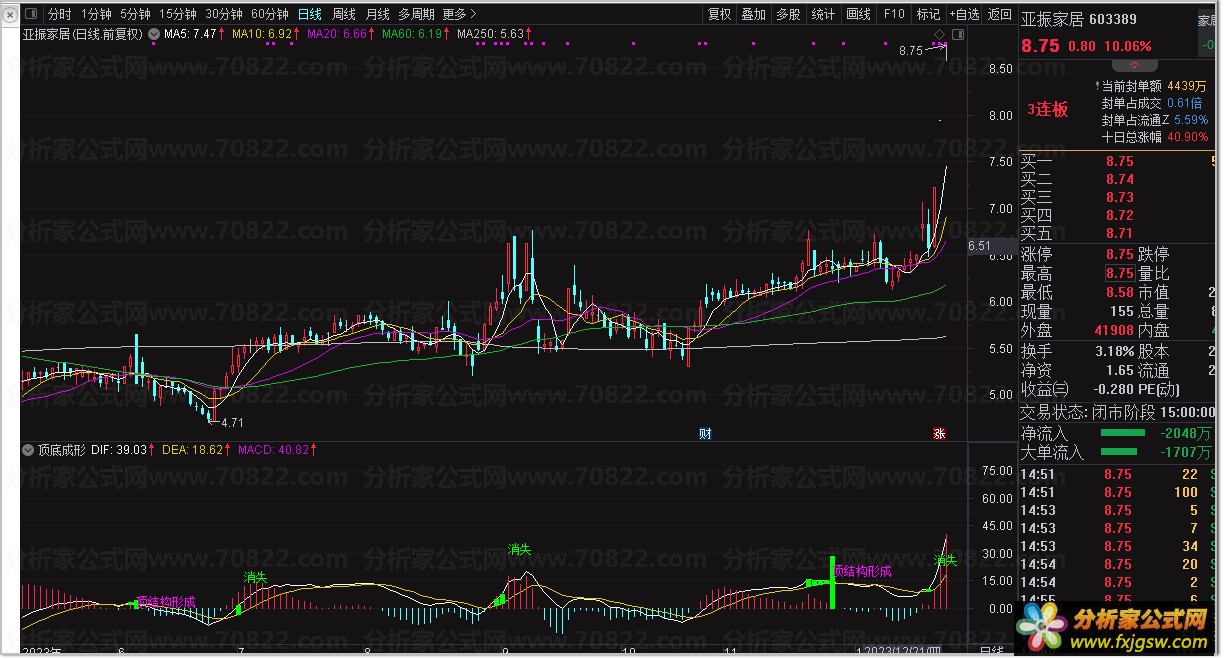Click the MA20: 6.66 indicator label

[x=337, y=34]
